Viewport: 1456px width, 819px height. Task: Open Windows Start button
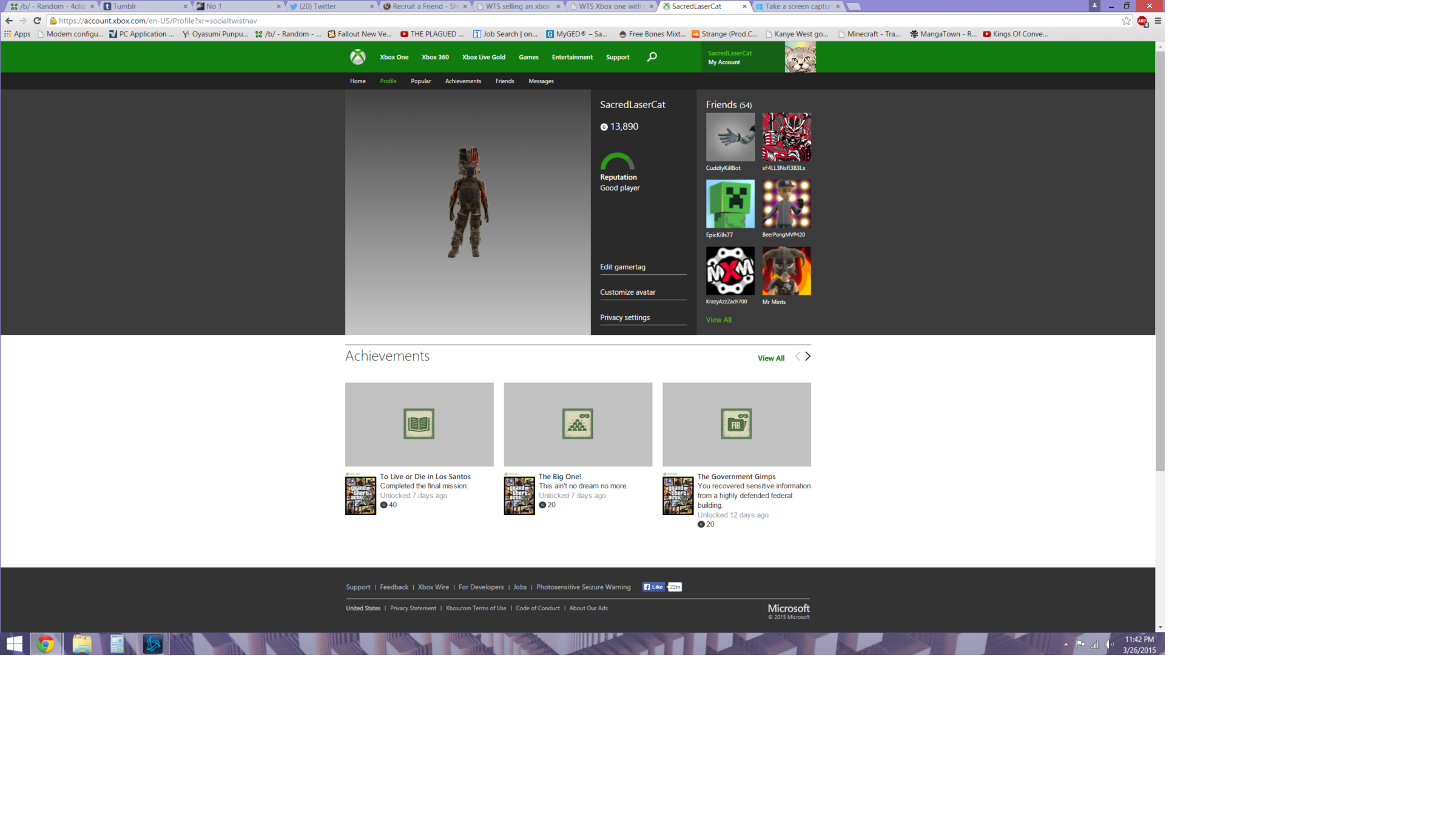pyautogui.click(x=15, y=644)
